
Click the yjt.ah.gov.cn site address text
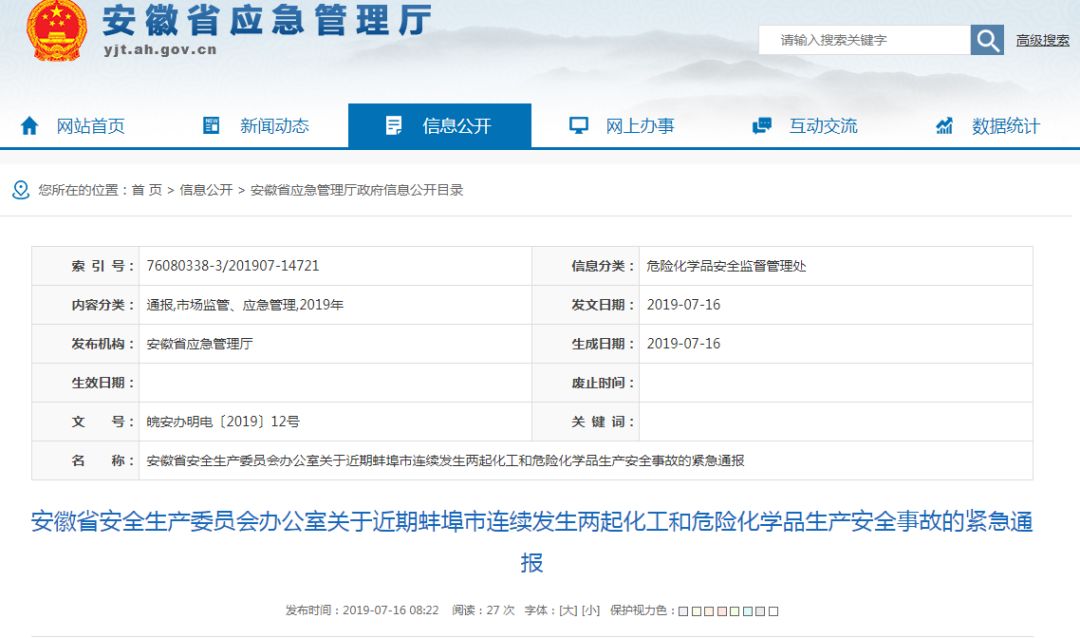(160, 50)
